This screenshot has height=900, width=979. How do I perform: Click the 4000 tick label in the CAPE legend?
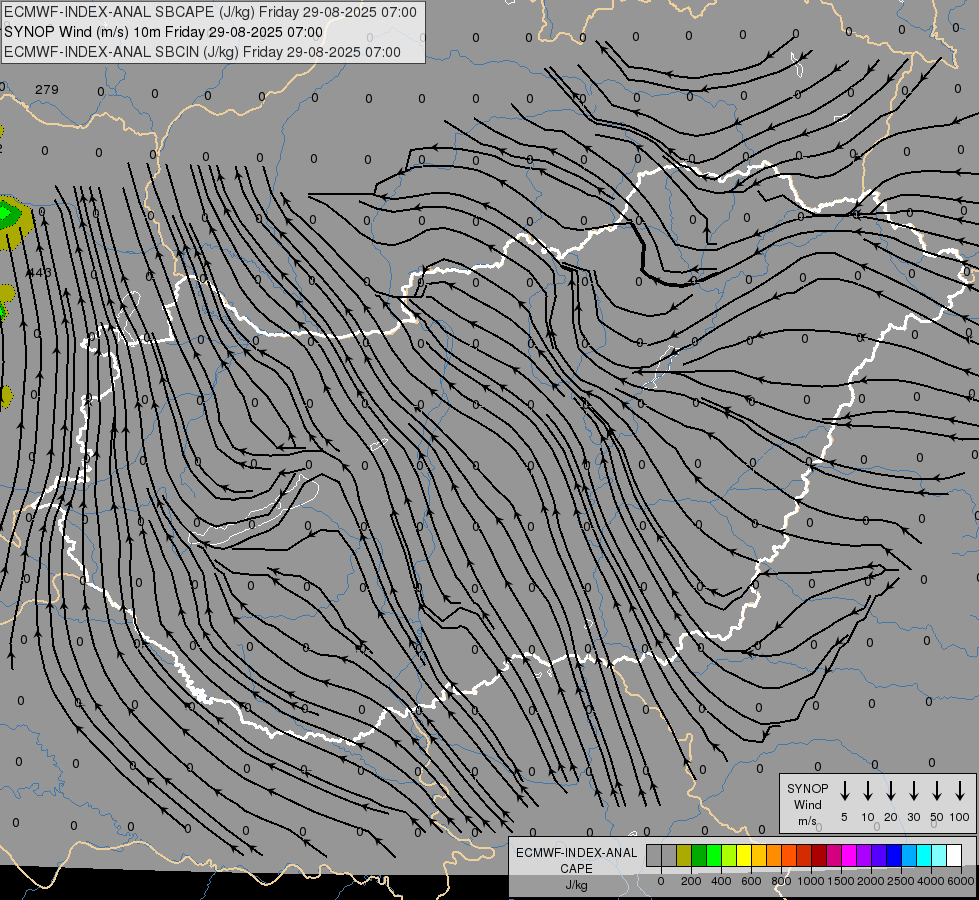coord(931,881)
